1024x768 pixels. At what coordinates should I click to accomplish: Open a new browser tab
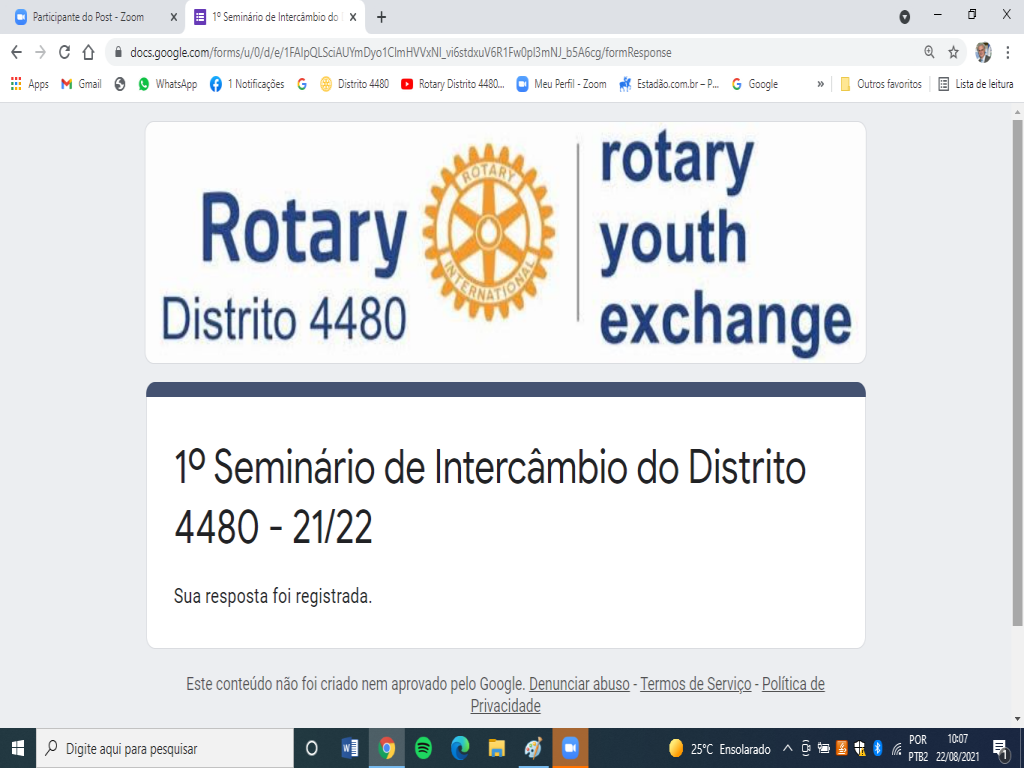point(381,17)
